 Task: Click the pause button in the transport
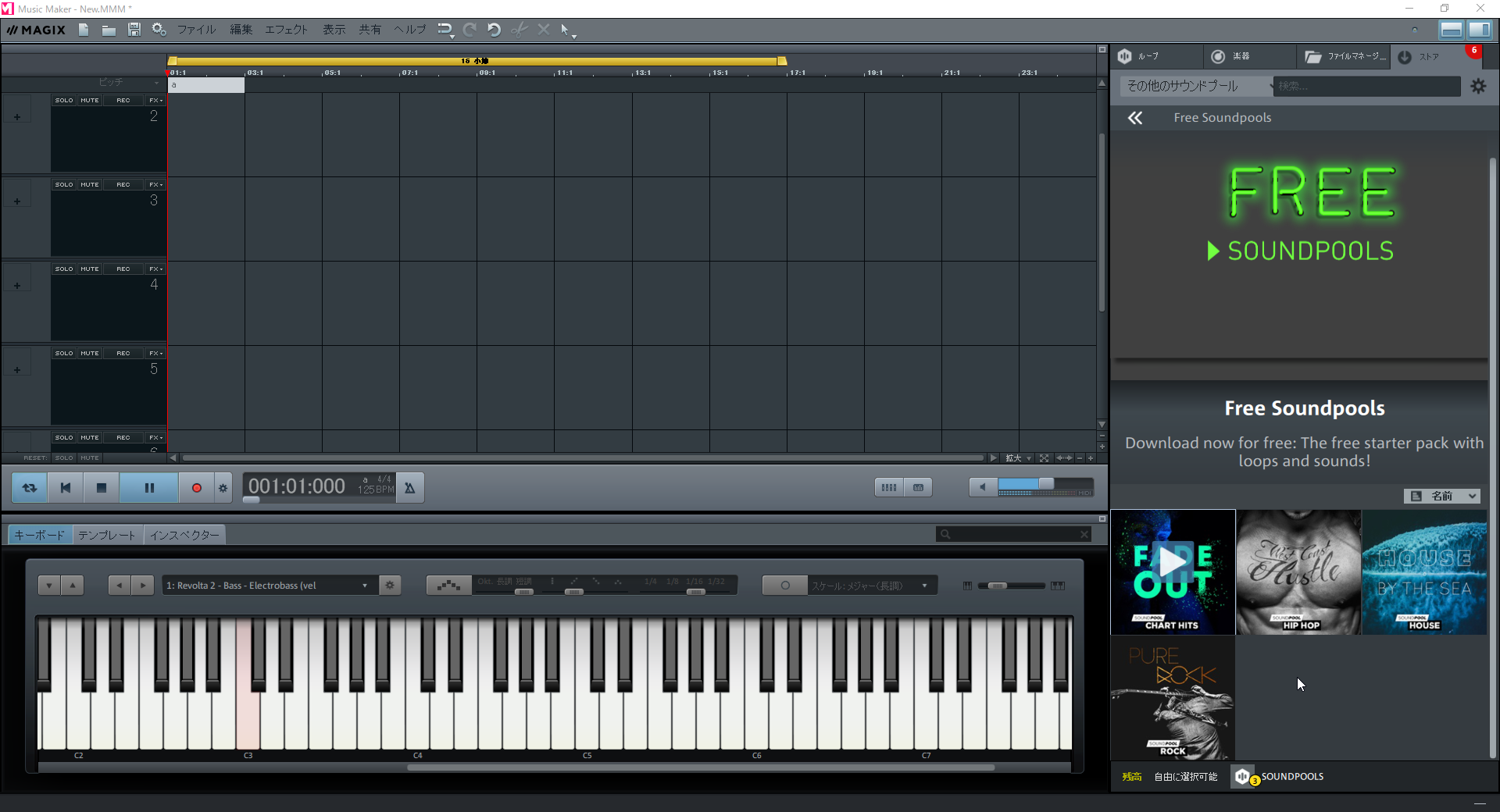(149, 487)
